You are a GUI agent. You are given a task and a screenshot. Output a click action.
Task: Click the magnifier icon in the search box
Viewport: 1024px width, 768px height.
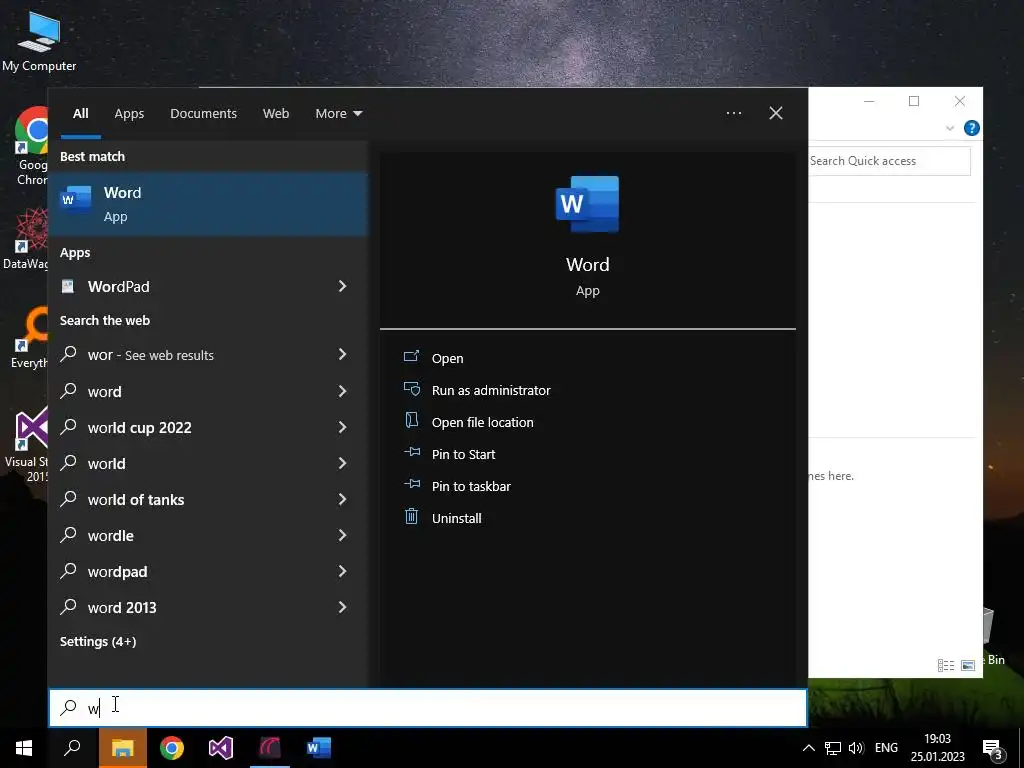tap(68, 707)
